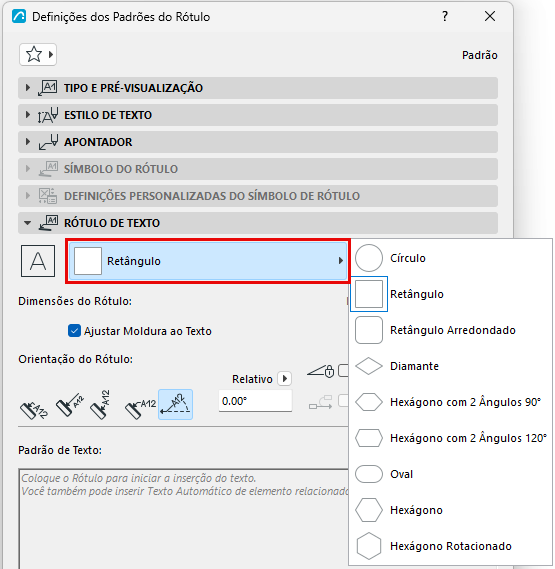Click the APONTADOR pointer icon
This screenshot has width=555, height=569.
pyautogui.click(x=48, y=142)
